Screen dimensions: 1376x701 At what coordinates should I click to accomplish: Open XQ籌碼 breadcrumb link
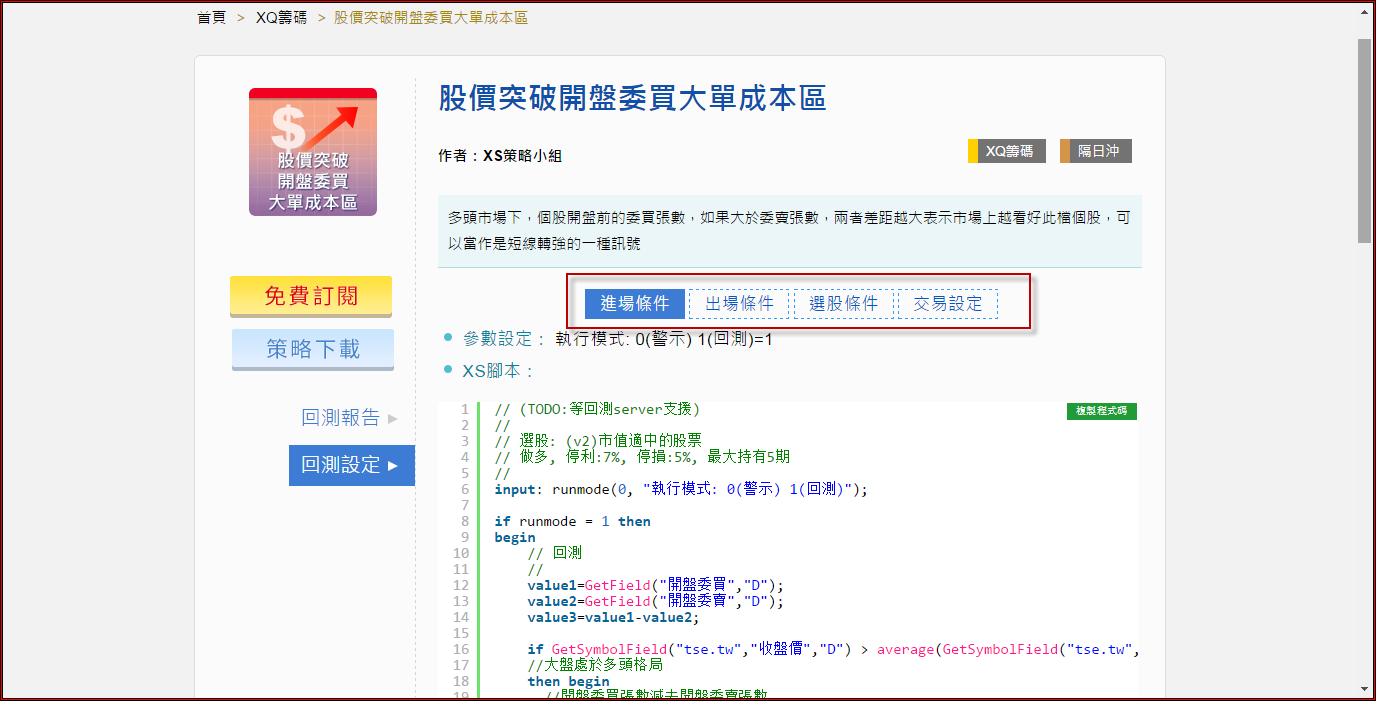pyautogui.click(x=281, y=17)
